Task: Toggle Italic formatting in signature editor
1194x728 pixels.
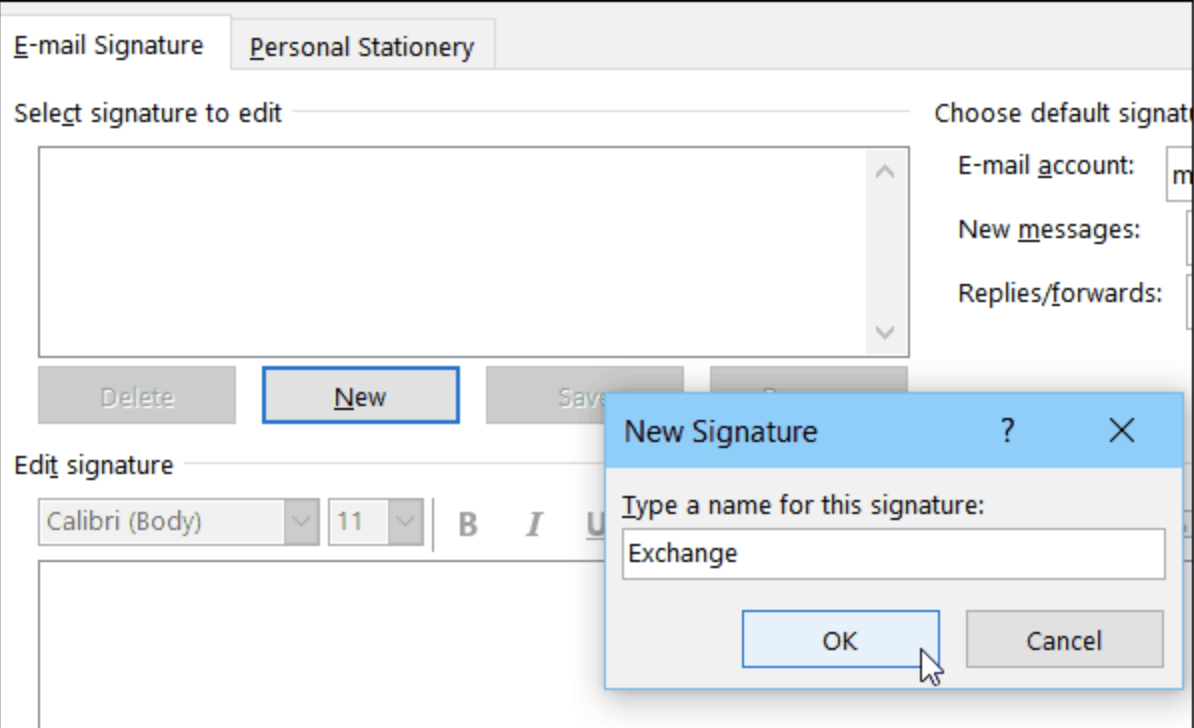Action: tap(534, 524)
